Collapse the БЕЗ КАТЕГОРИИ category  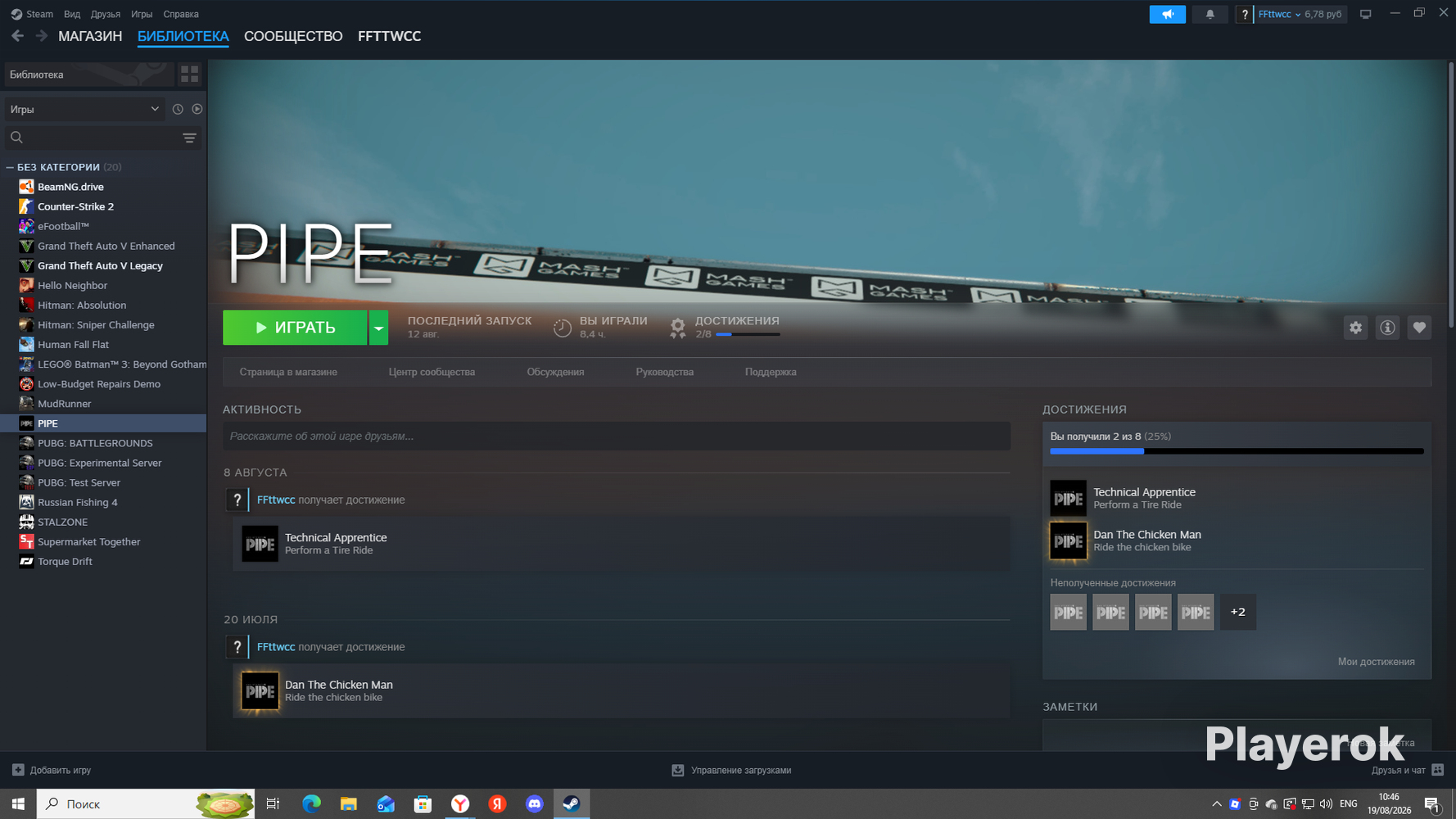10,167
